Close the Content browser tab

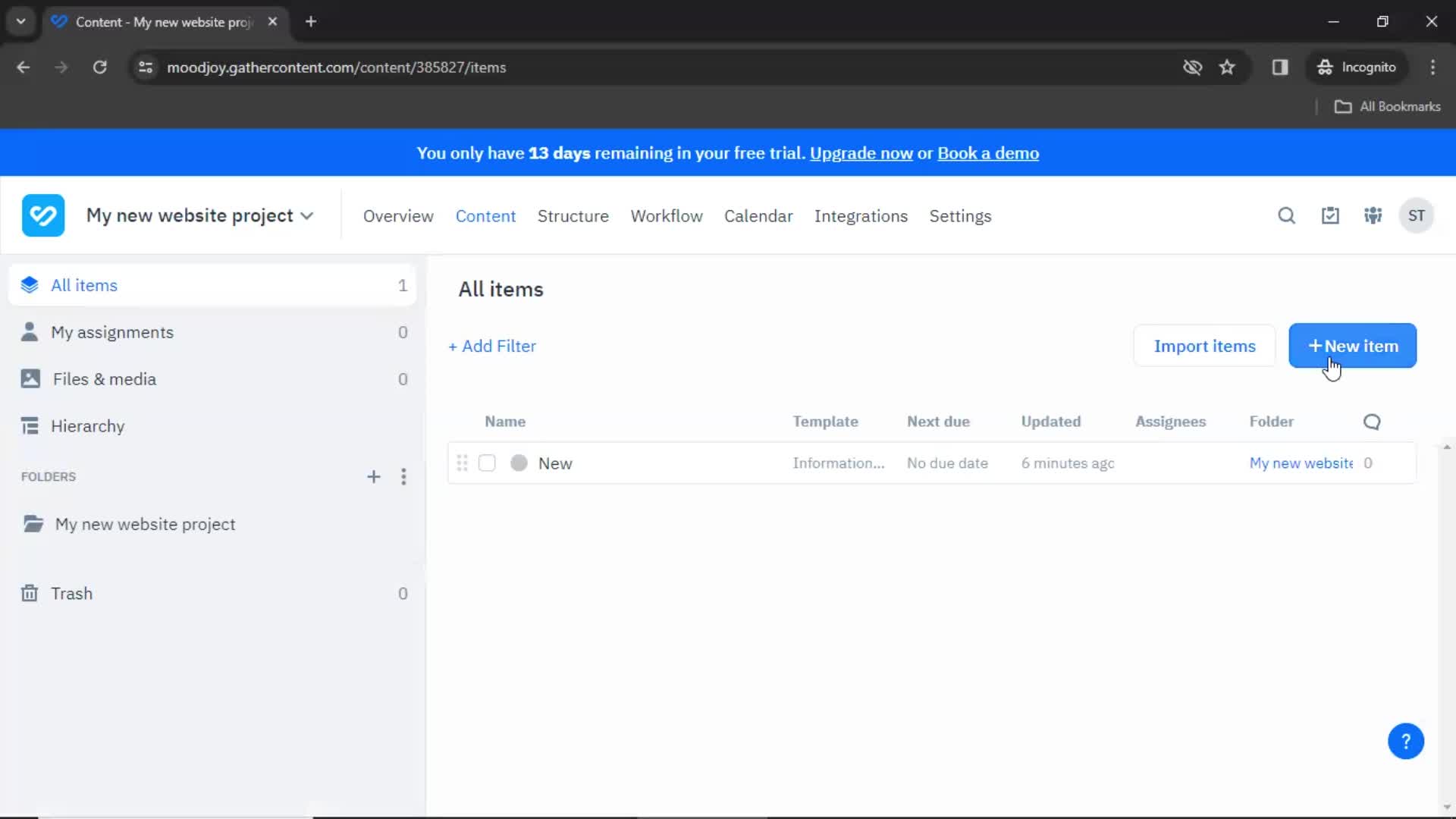point(273,22)
